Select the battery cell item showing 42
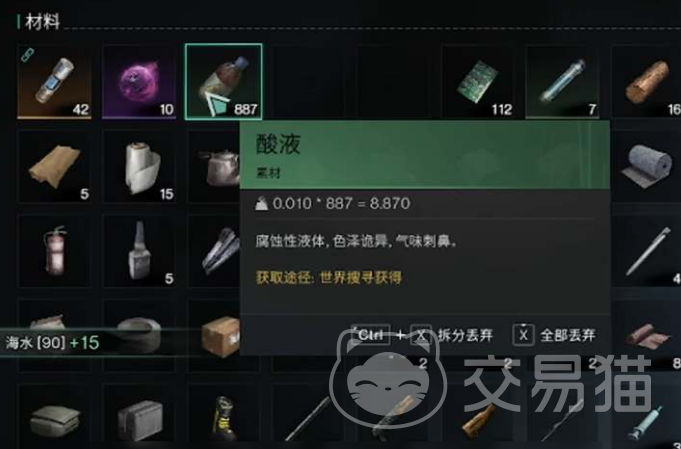 54,81
